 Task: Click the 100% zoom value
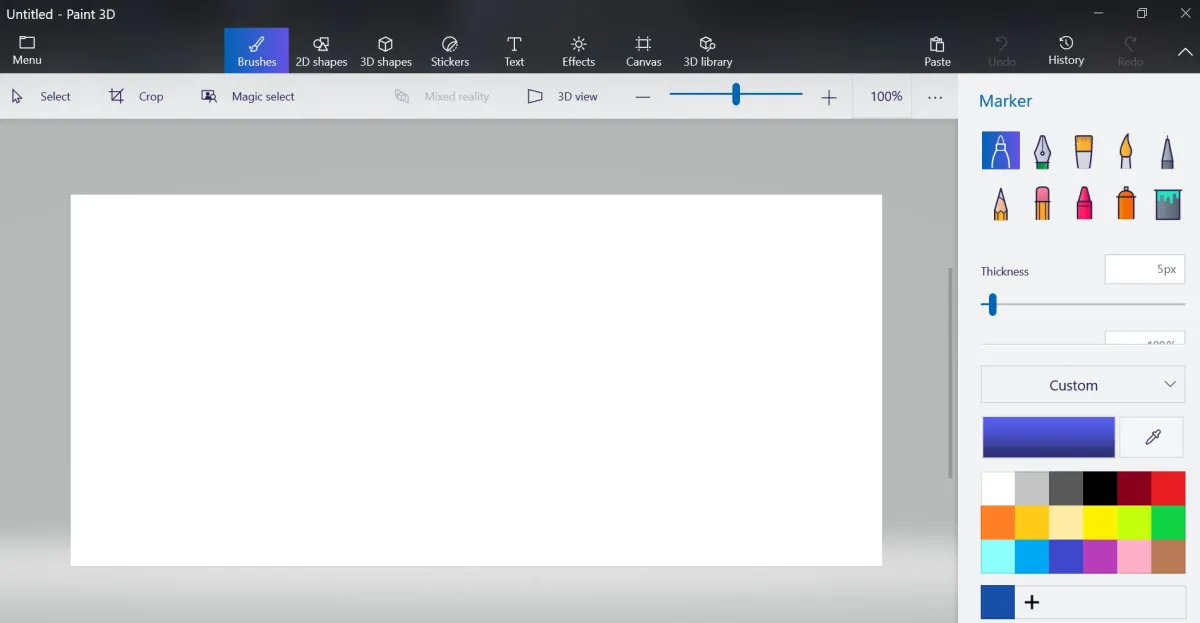pyautogui.click(x=886, y=97)
